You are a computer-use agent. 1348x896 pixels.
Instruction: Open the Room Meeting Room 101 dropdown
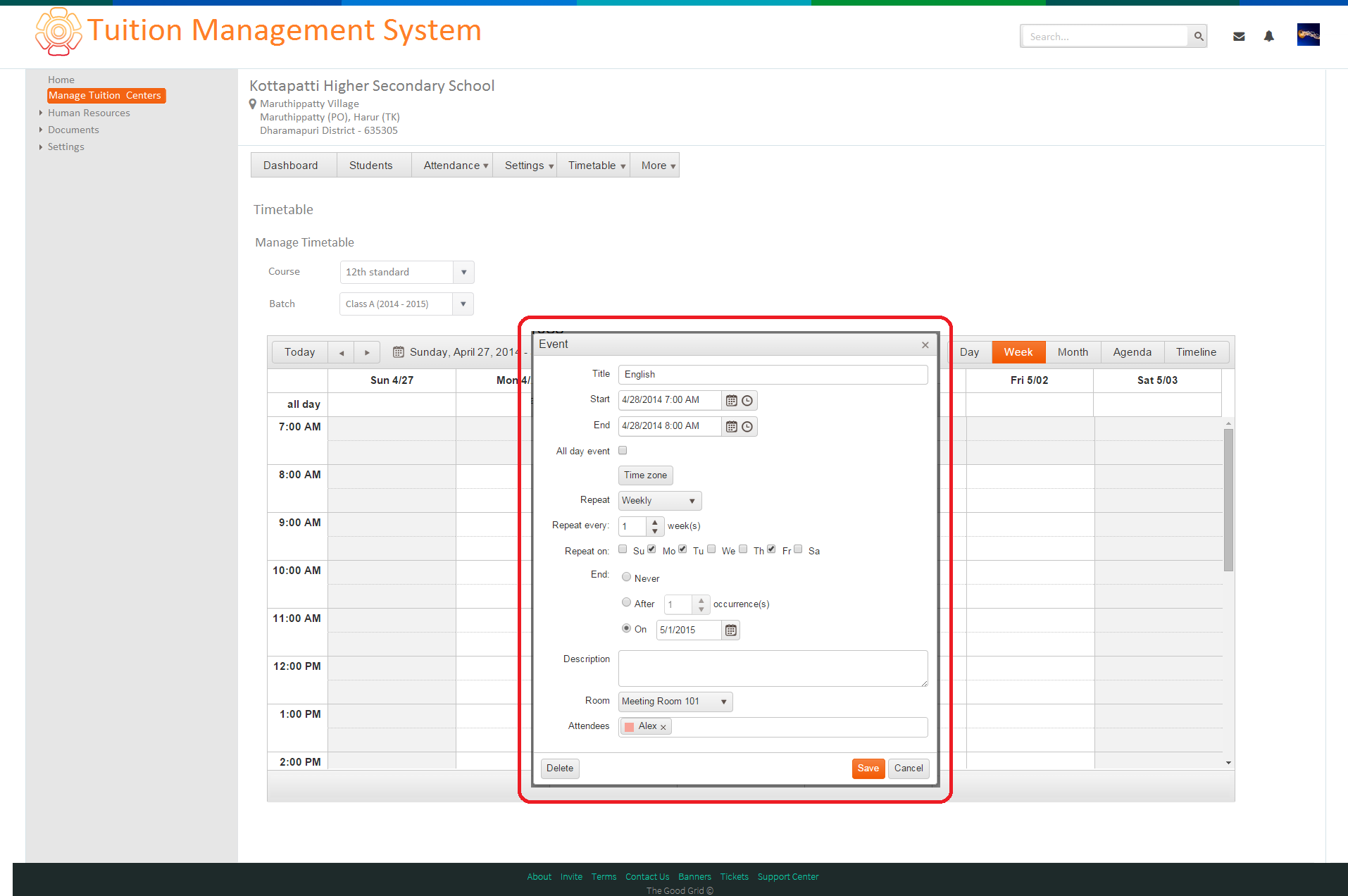675,702
